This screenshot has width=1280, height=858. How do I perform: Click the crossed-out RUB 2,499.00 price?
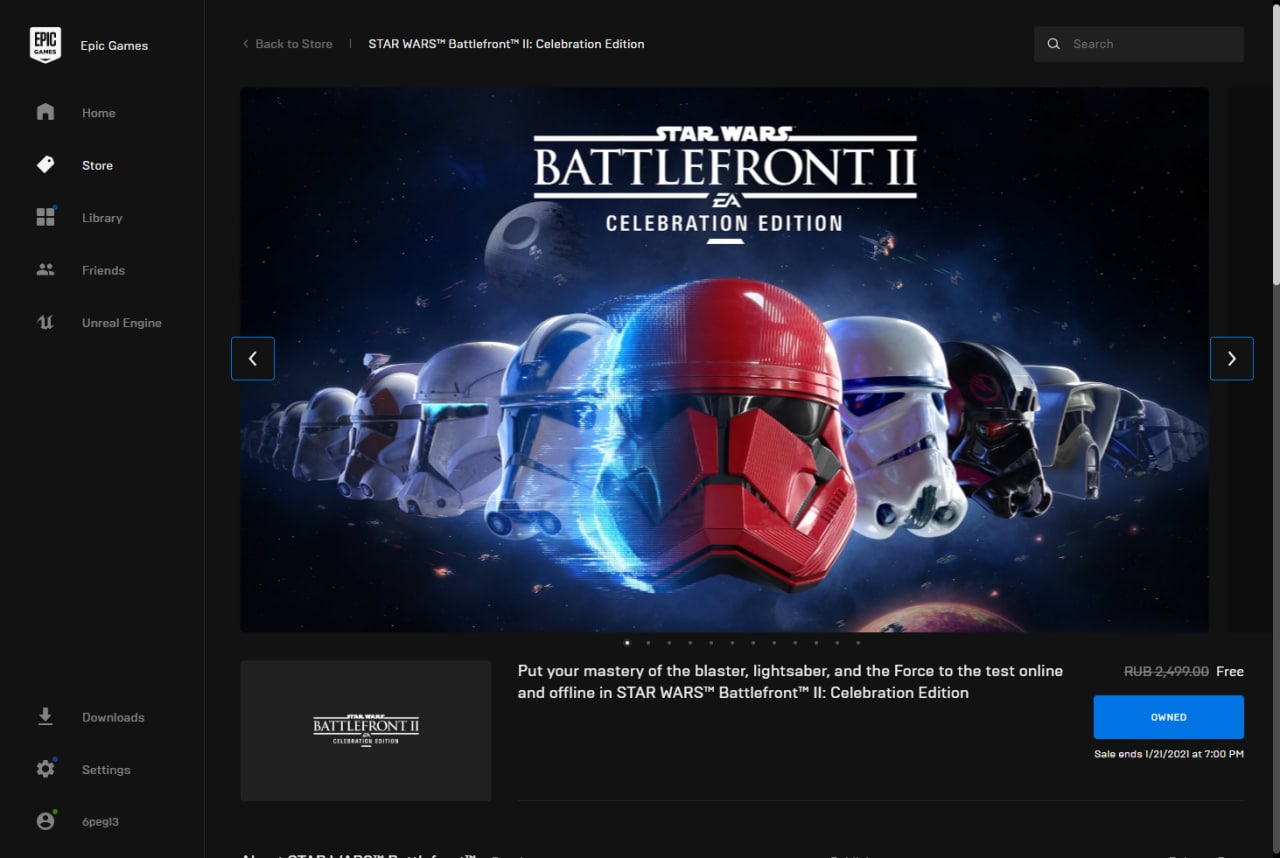pos(1166,672)
